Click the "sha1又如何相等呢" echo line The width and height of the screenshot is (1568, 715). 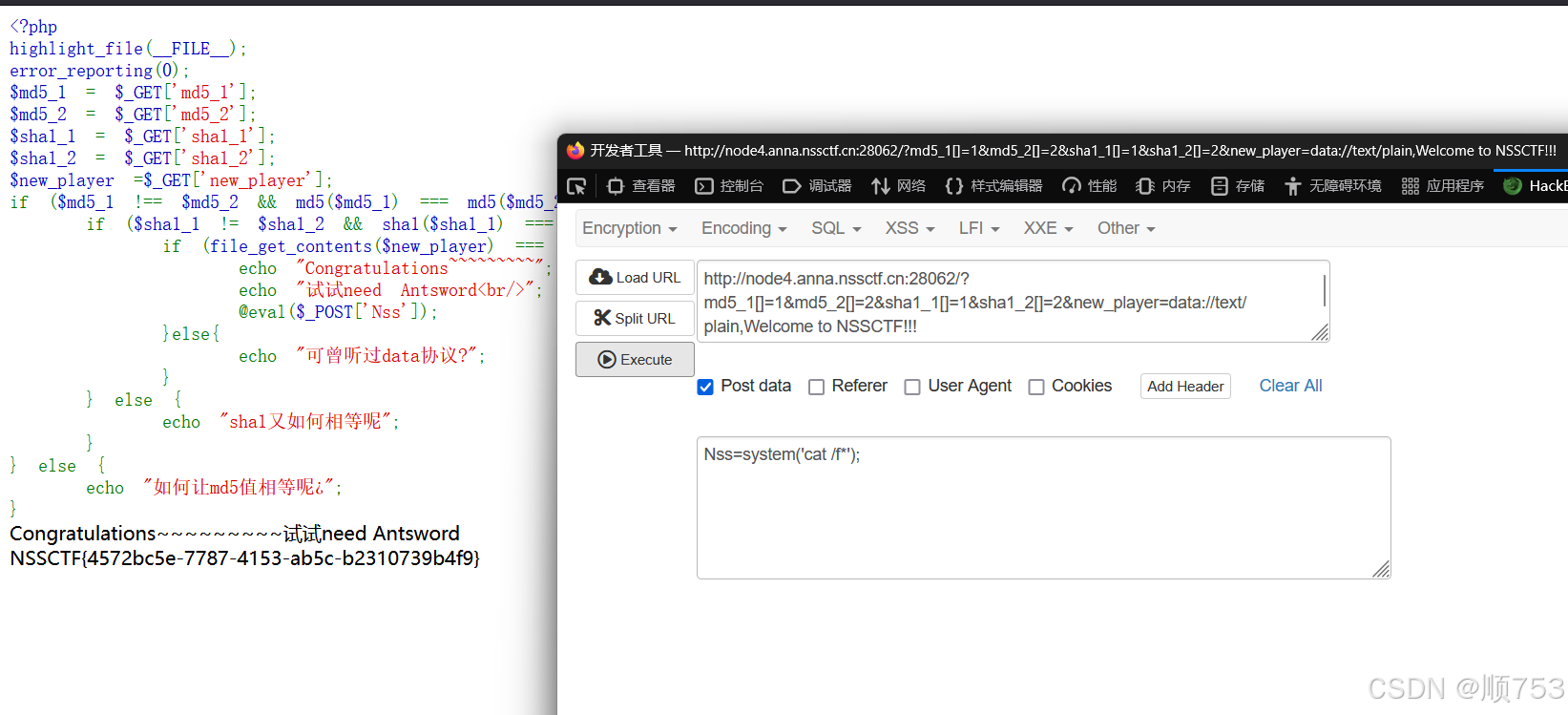click(x=281, y=421)
